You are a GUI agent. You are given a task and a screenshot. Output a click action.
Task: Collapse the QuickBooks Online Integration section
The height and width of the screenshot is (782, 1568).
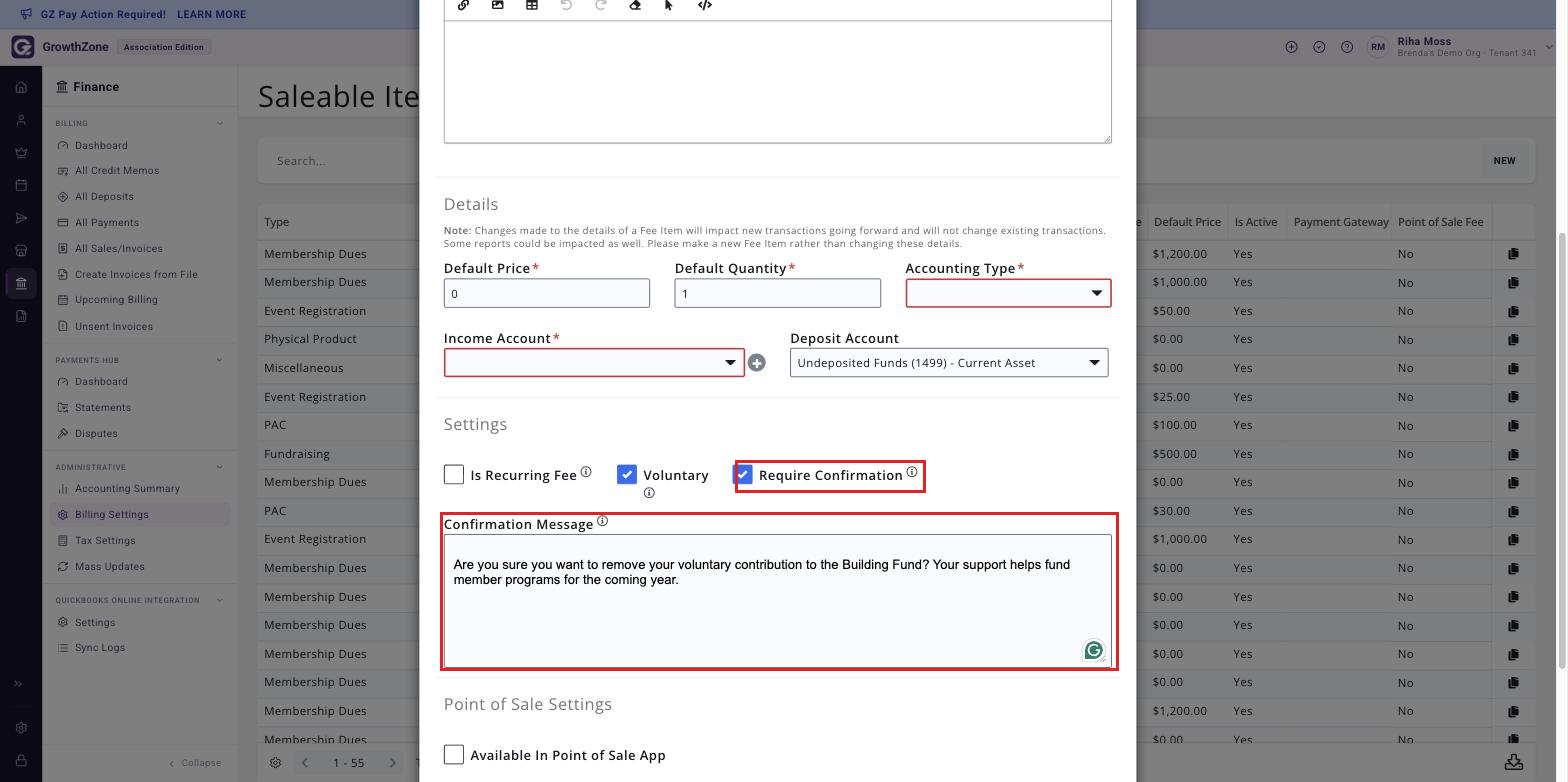click(220, 600)
